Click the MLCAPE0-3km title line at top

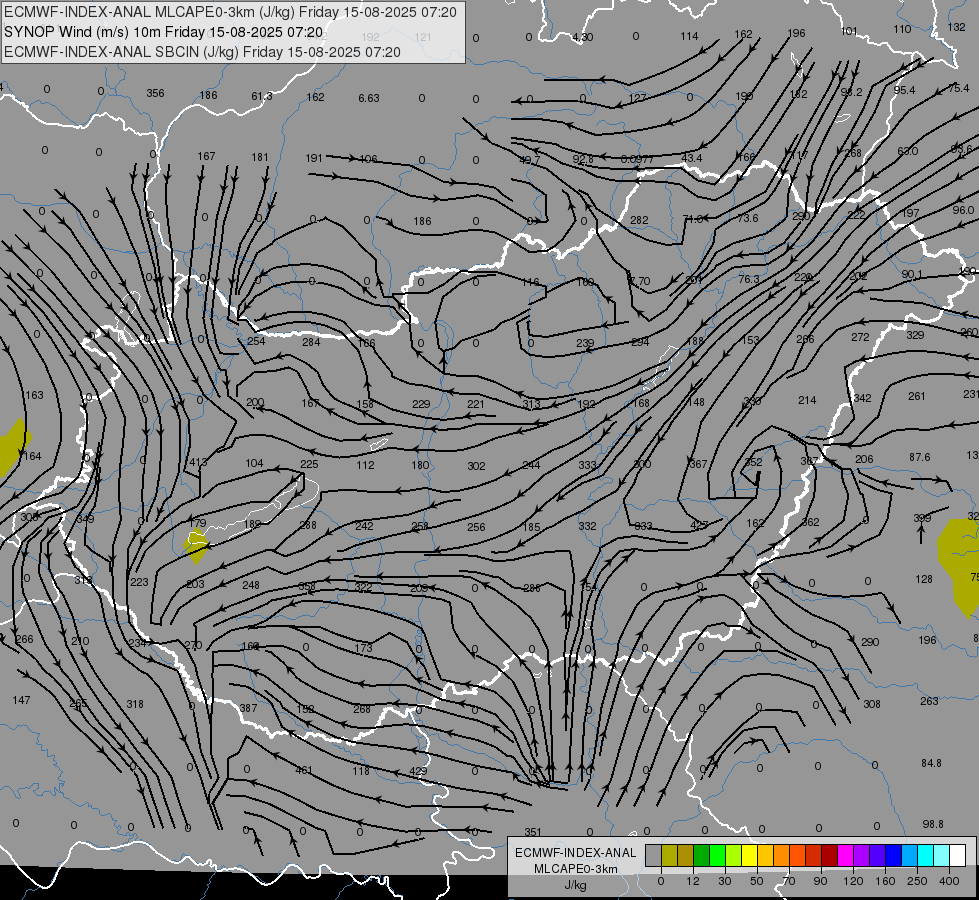(x=230, y=12)
